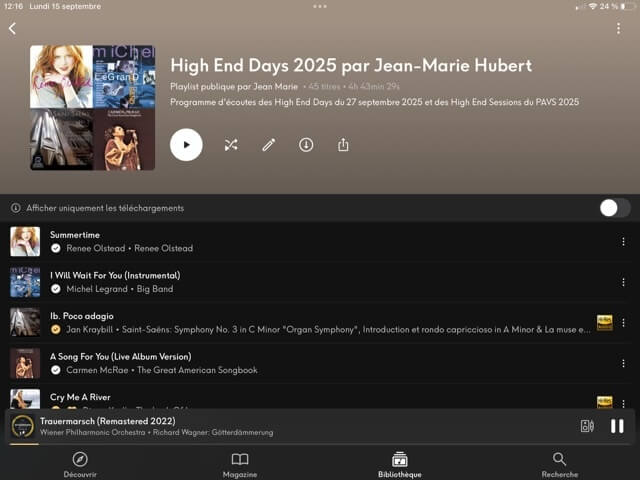
Task: Open the playlist options menu at top right
Action: 618,28
